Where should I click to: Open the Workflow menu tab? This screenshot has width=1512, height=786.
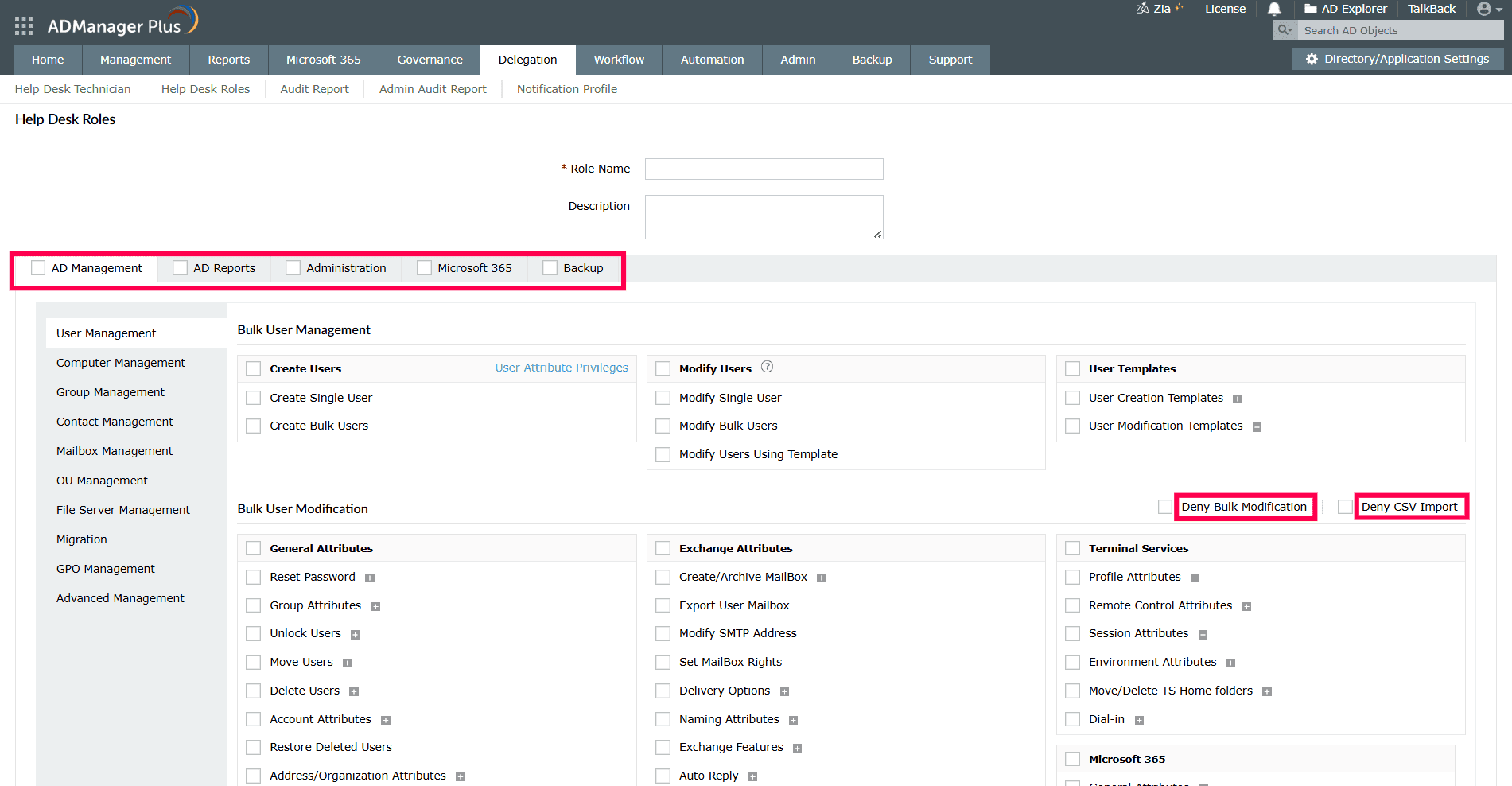tap(620, 60)
